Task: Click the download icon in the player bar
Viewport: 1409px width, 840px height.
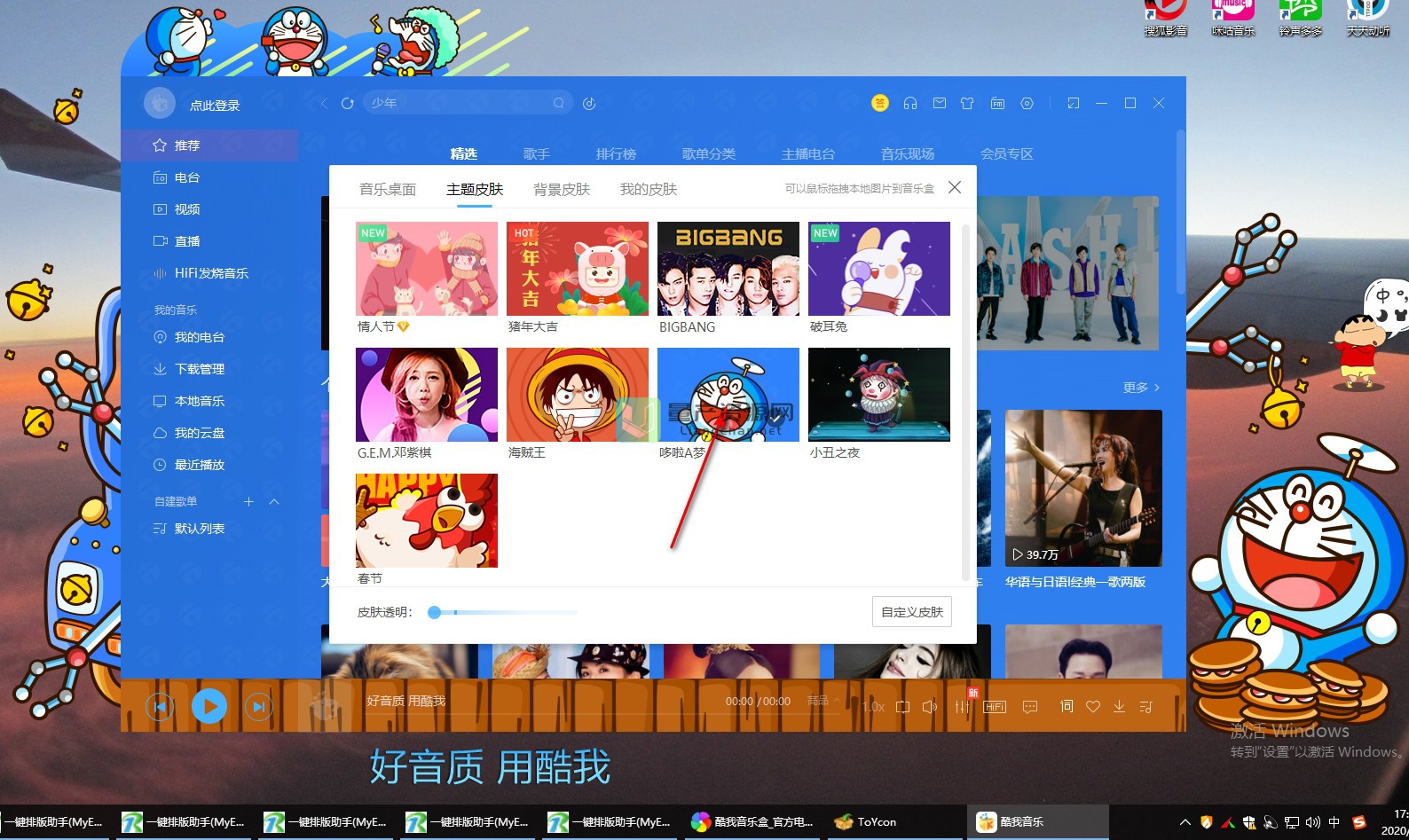Action: tap(1119, 707)
